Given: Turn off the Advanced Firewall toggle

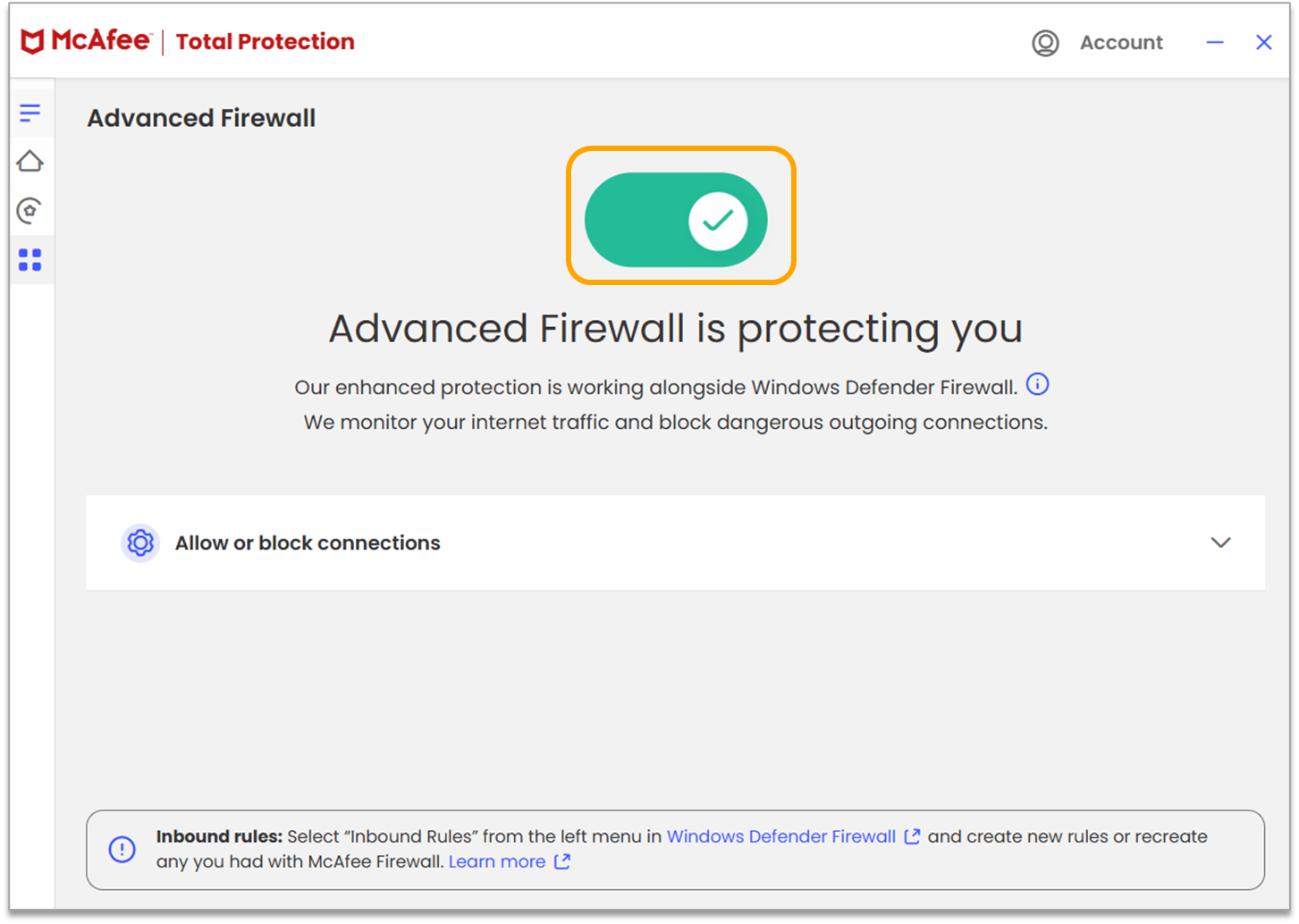Looking at the screenshot, I should [677, 220].
